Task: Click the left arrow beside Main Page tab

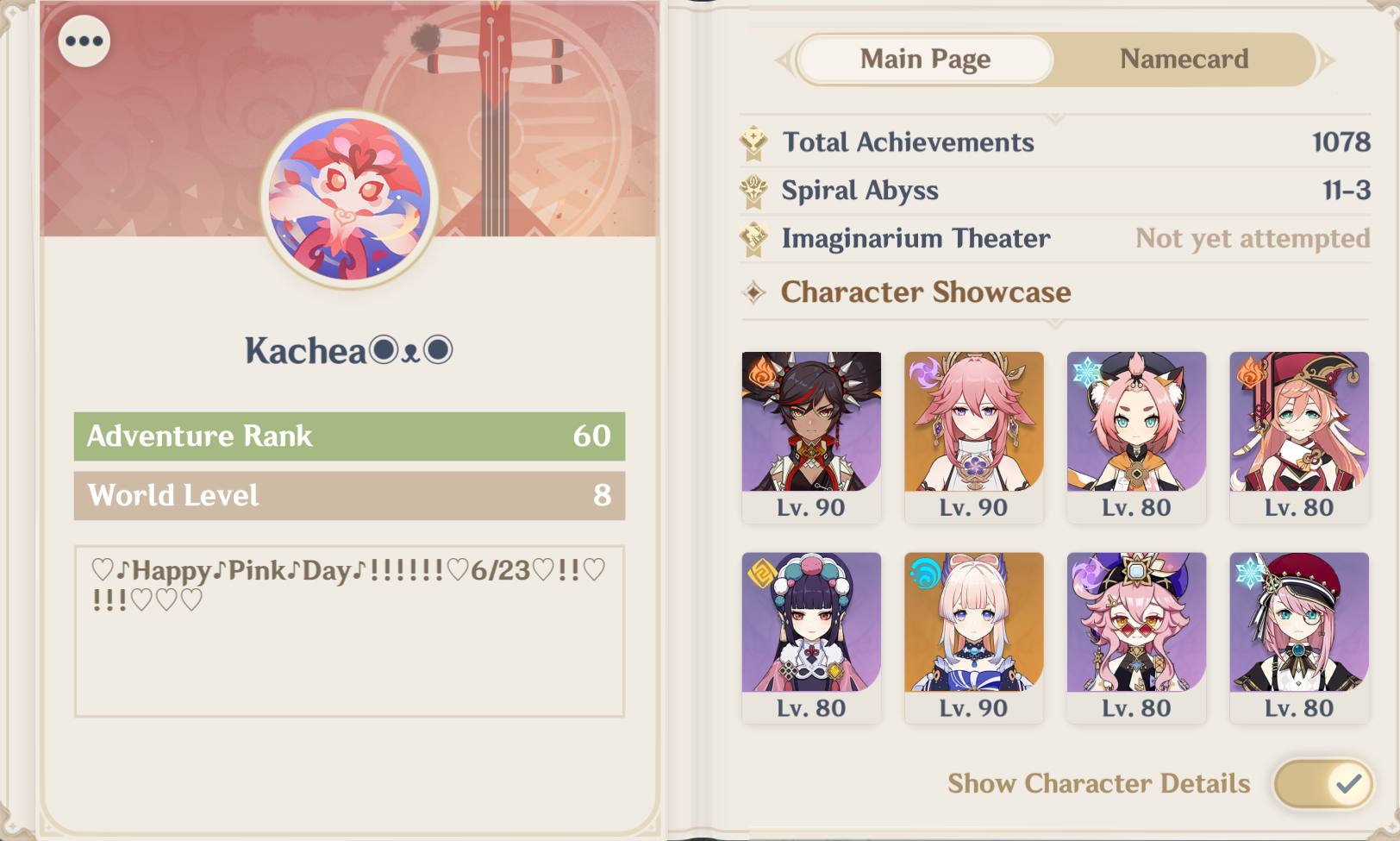Action: 784,60
